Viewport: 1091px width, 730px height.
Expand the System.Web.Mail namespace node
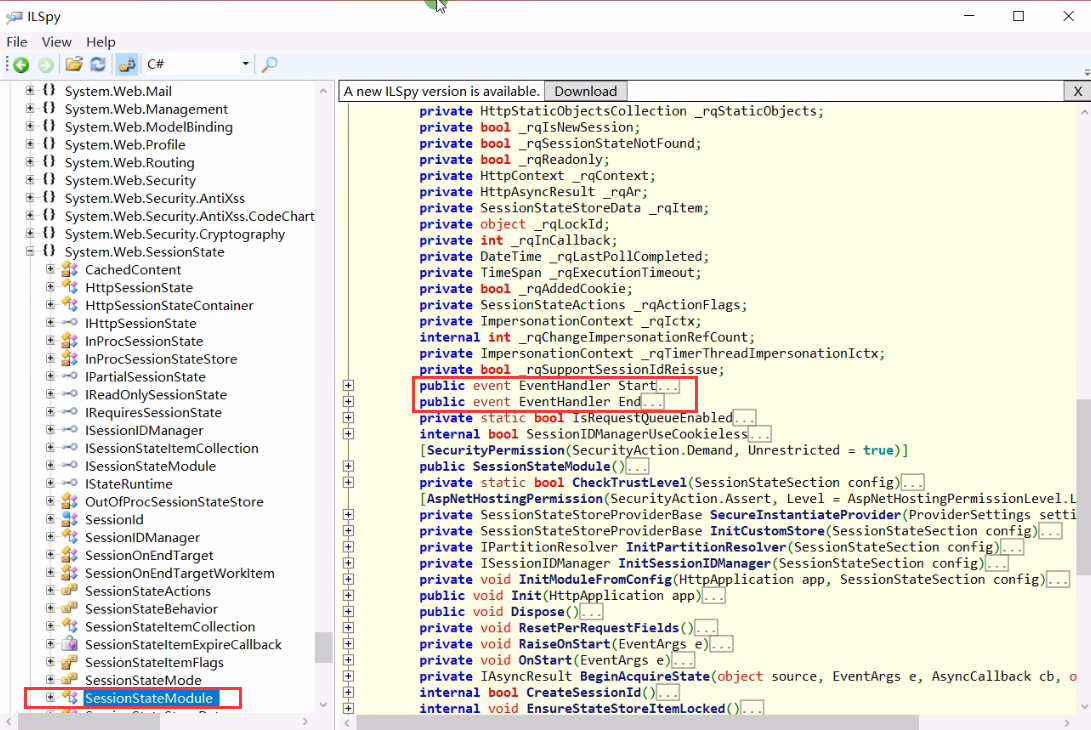coord(30,90)
